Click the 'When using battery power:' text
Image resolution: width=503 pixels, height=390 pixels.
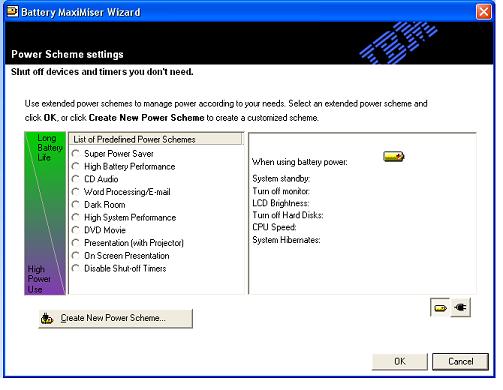(x=300, y=162)
